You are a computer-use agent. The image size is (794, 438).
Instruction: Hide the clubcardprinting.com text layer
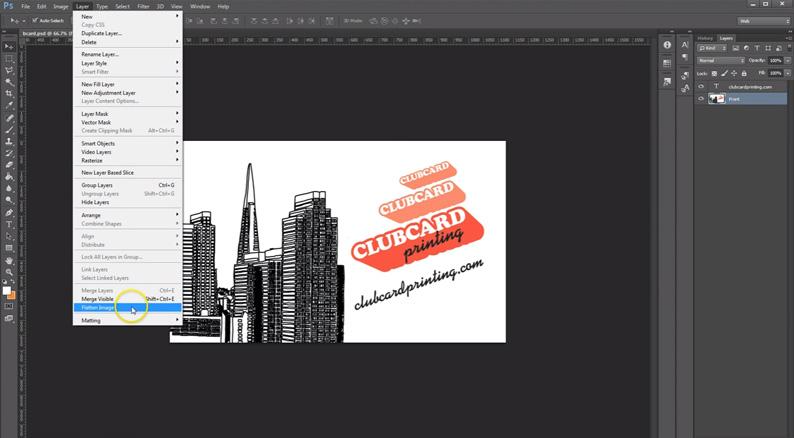tap(701, 87)
